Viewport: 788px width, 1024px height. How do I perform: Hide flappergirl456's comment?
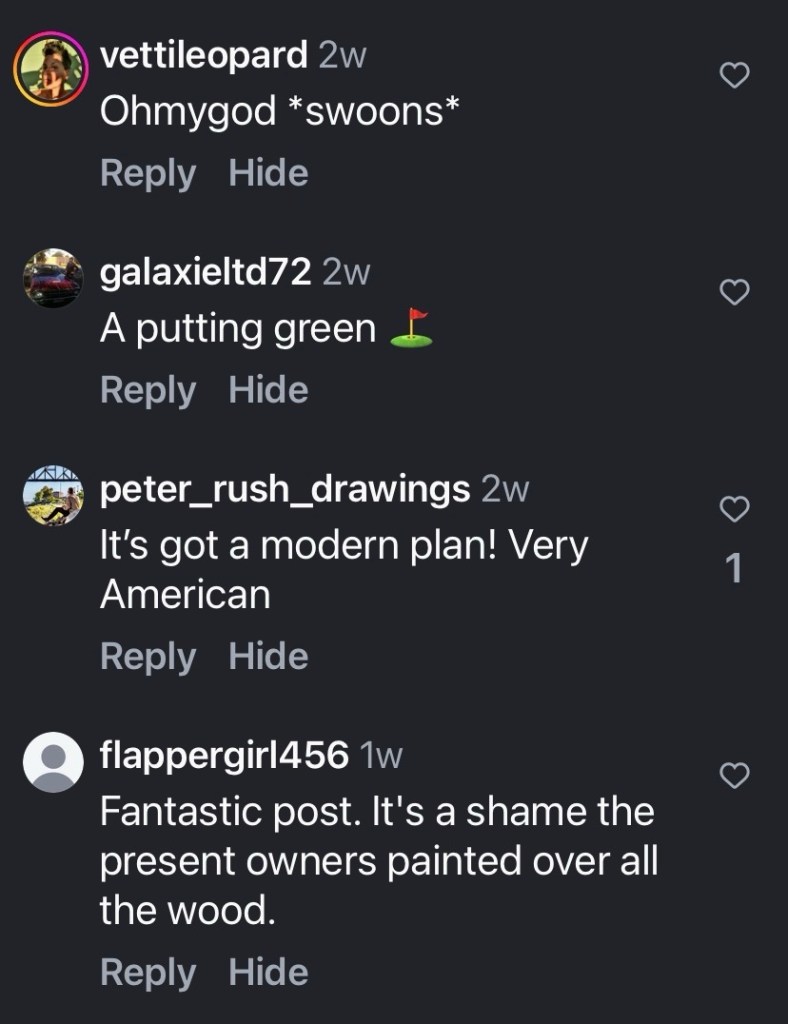point(268,972)
